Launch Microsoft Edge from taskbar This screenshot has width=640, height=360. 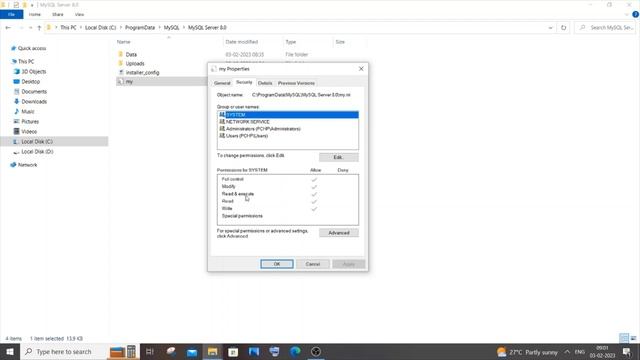point(295,351)
